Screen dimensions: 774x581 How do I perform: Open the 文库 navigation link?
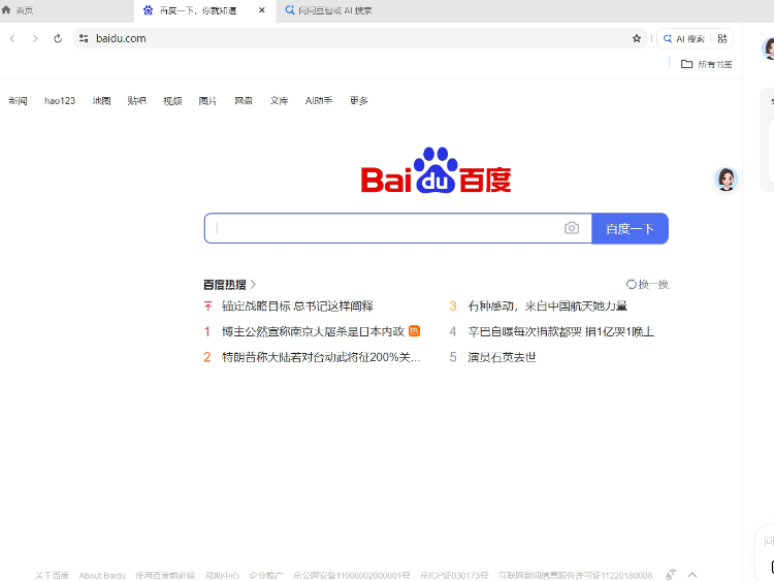[x=279, y=101]
